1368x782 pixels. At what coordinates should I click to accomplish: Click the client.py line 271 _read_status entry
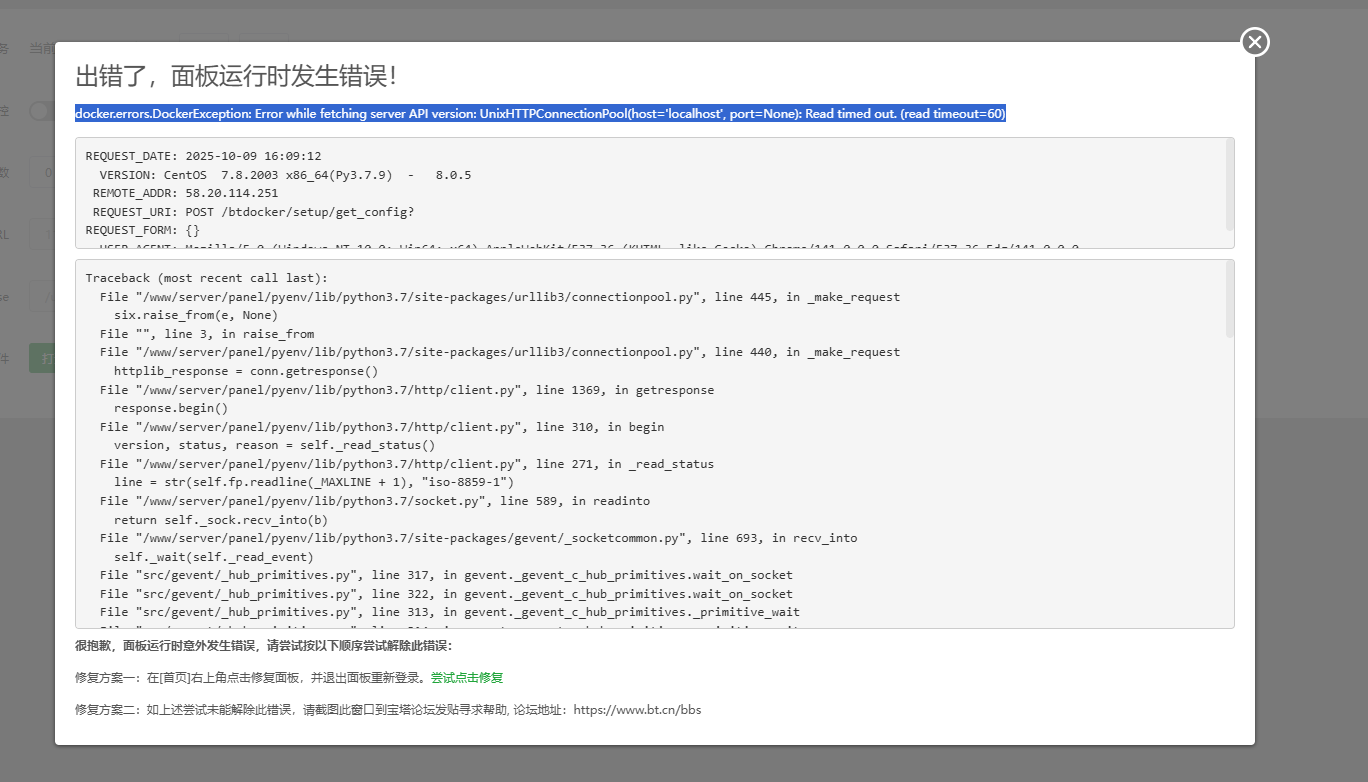[x=407, y=464]
